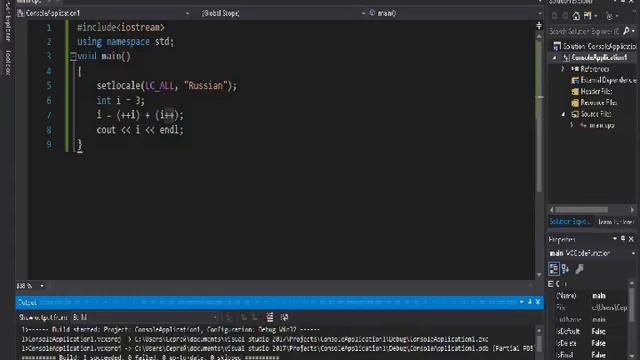Expand the main.cpp file node
Viewport: 640px width, 360px height.
coord(571,126)
